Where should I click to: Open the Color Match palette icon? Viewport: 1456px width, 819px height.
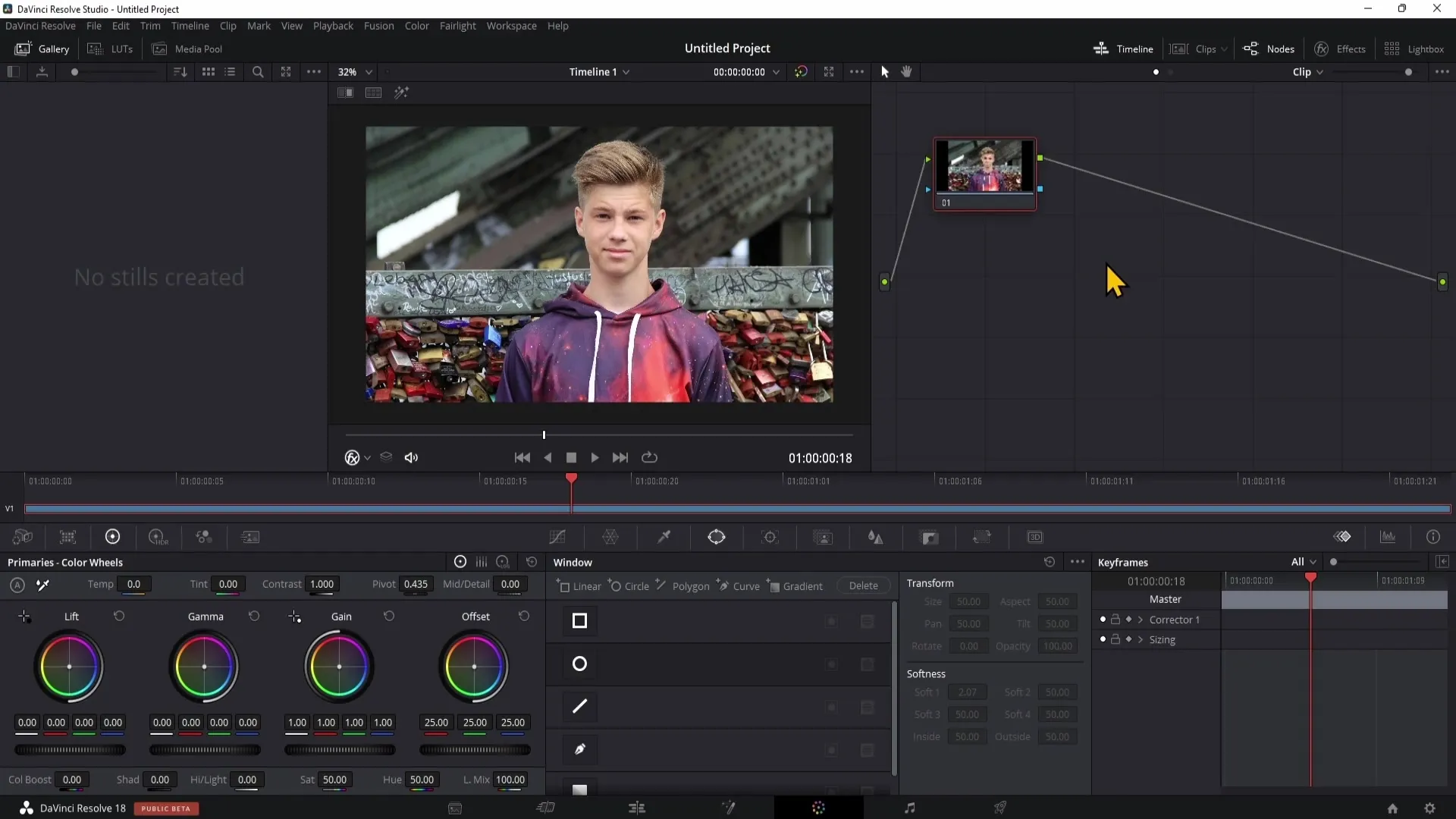click(x=67, y=537)
